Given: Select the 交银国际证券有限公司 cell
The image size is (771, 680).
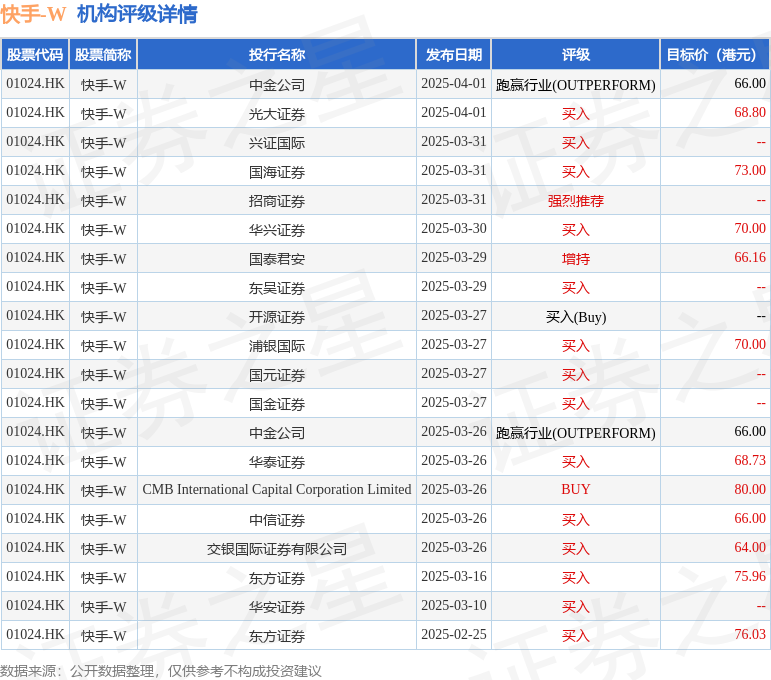Looking at the screenshot, I should click(x=277, y=549).
